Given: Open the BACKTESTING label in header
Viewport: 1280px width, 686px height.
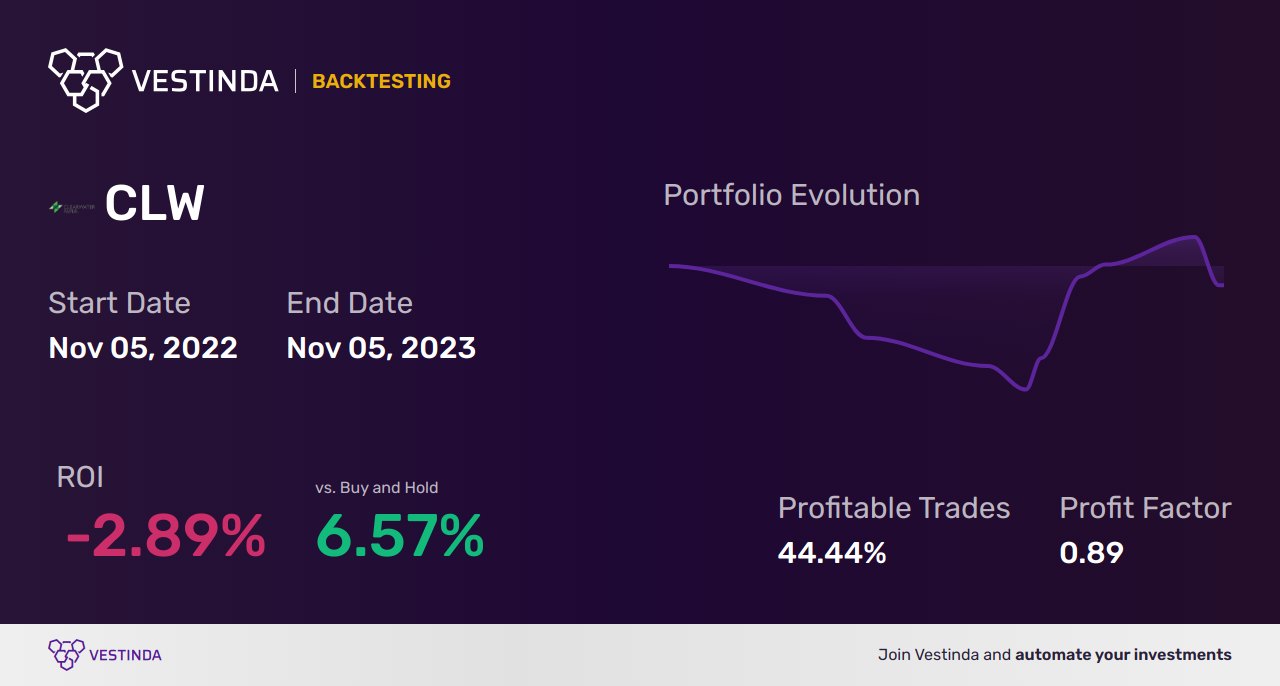Looking at the screenshot, I should pos(381,82).
